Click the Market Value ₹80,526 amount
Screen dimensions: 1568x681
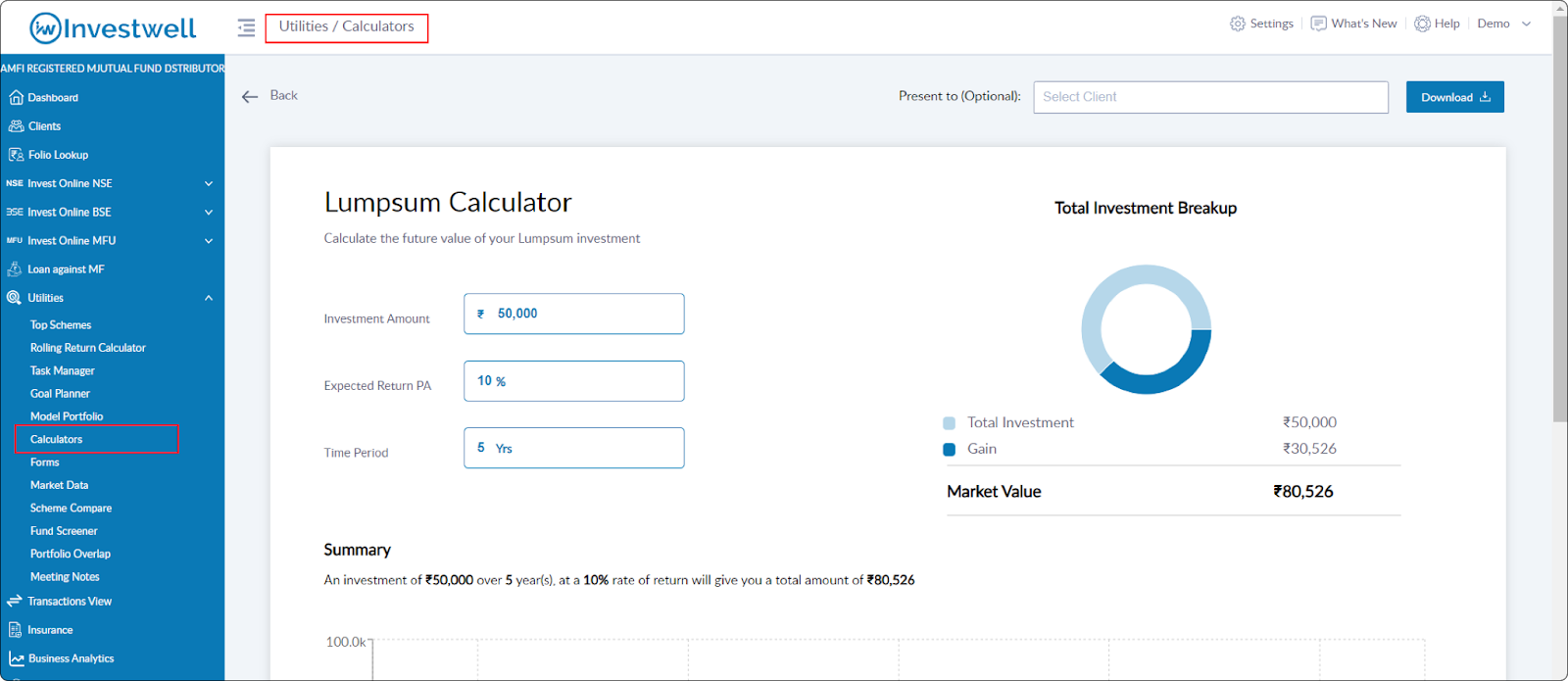click(1303, 492)
